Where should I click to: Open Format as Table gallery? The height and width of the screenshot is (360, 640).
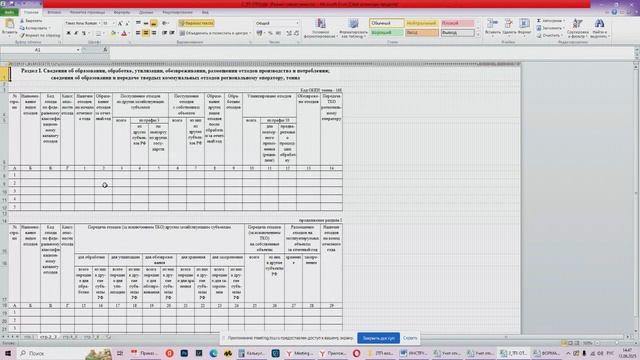[x=353, y=28]
